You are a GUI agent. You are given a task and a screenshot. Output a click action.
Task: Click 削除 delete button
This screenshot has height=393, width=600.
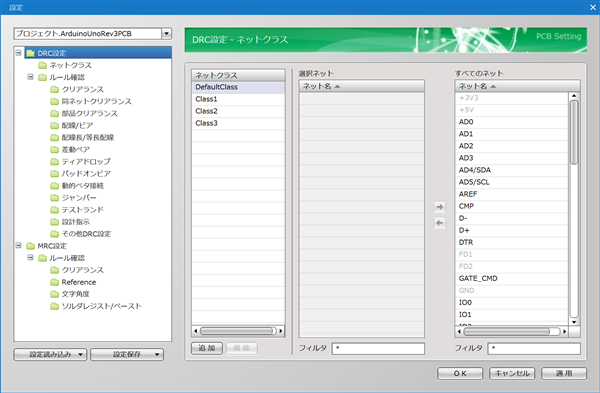(242, 348)
